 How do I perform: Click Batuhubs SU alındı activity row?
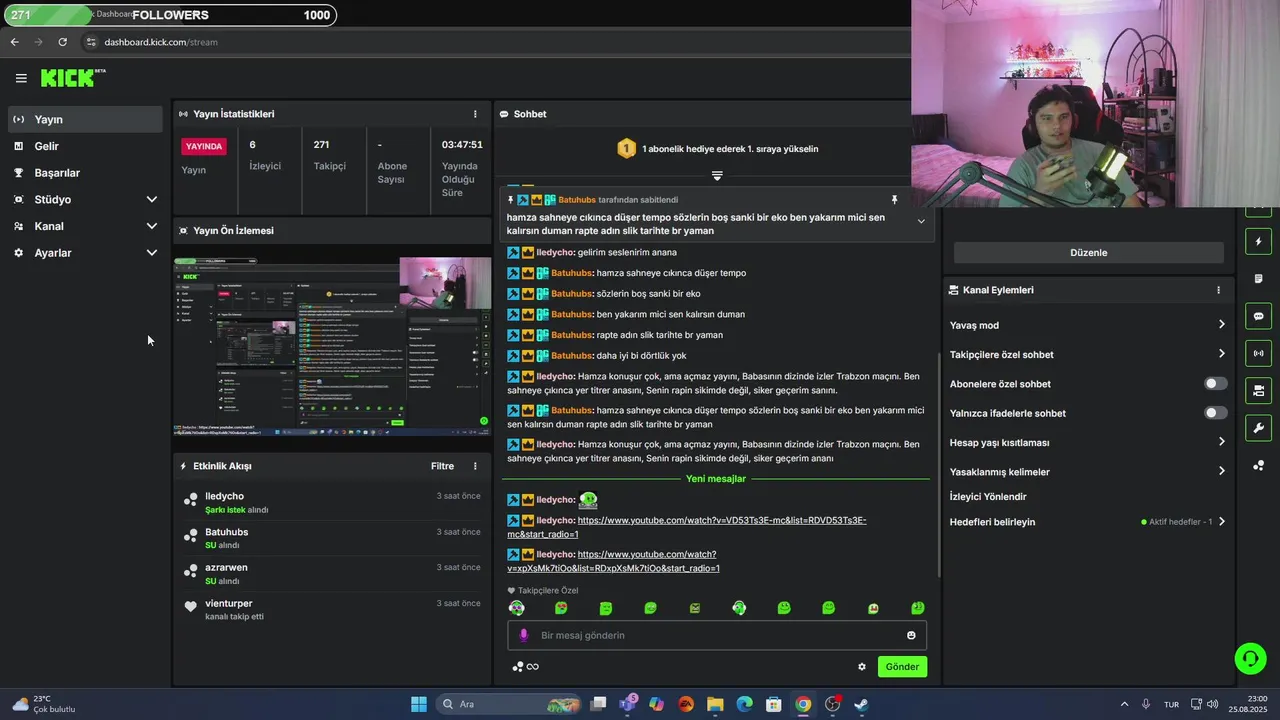[331, 538]
